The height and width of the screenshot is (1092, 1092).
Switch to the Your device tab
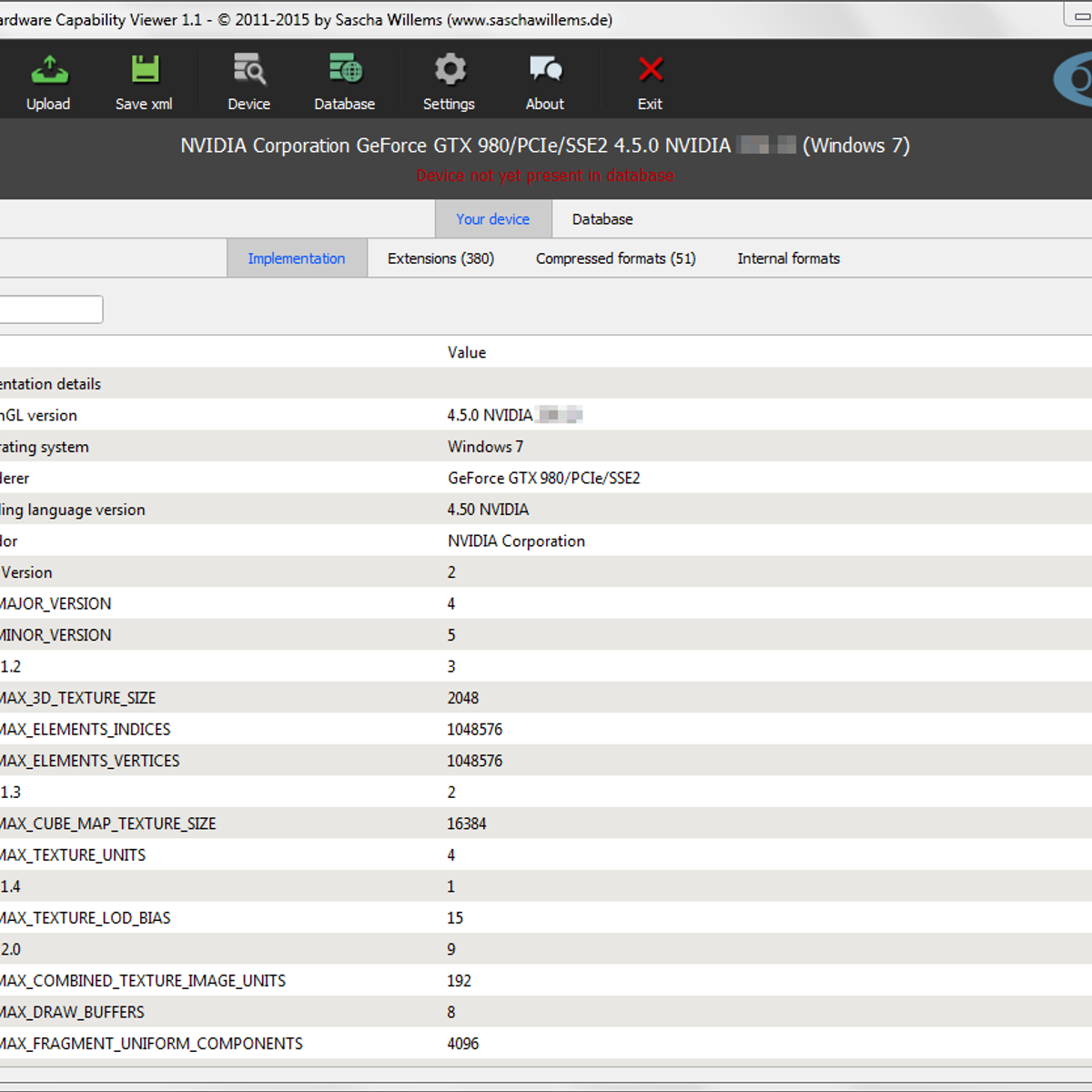493,219
